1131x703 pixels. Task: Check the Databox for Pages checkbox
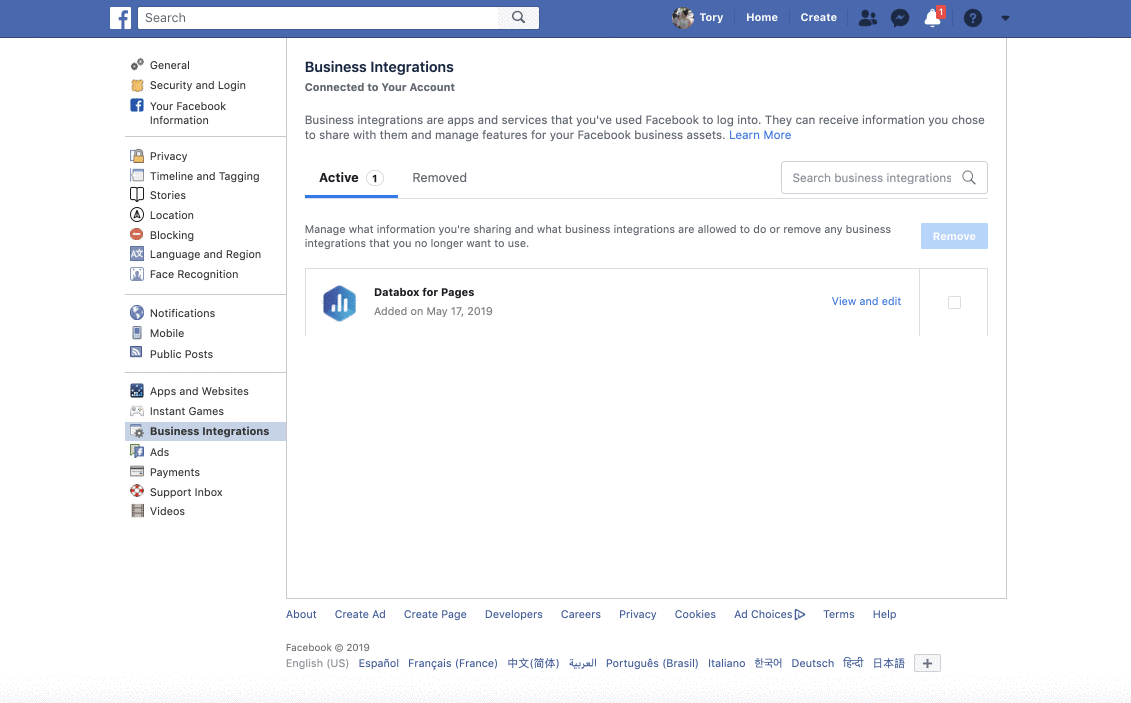tap(954, 302)
